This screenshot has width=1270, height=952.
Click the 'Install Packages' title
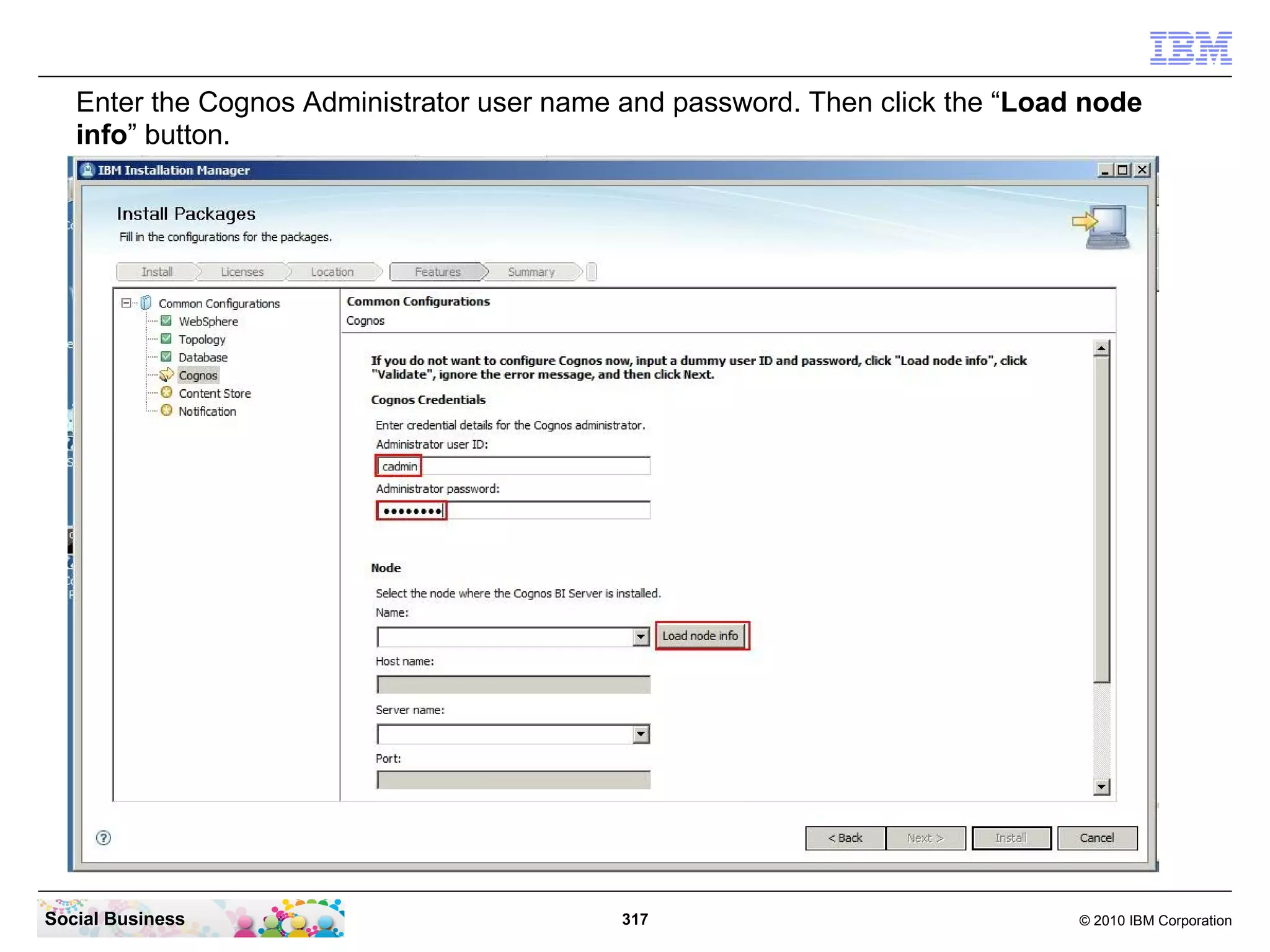186,214
